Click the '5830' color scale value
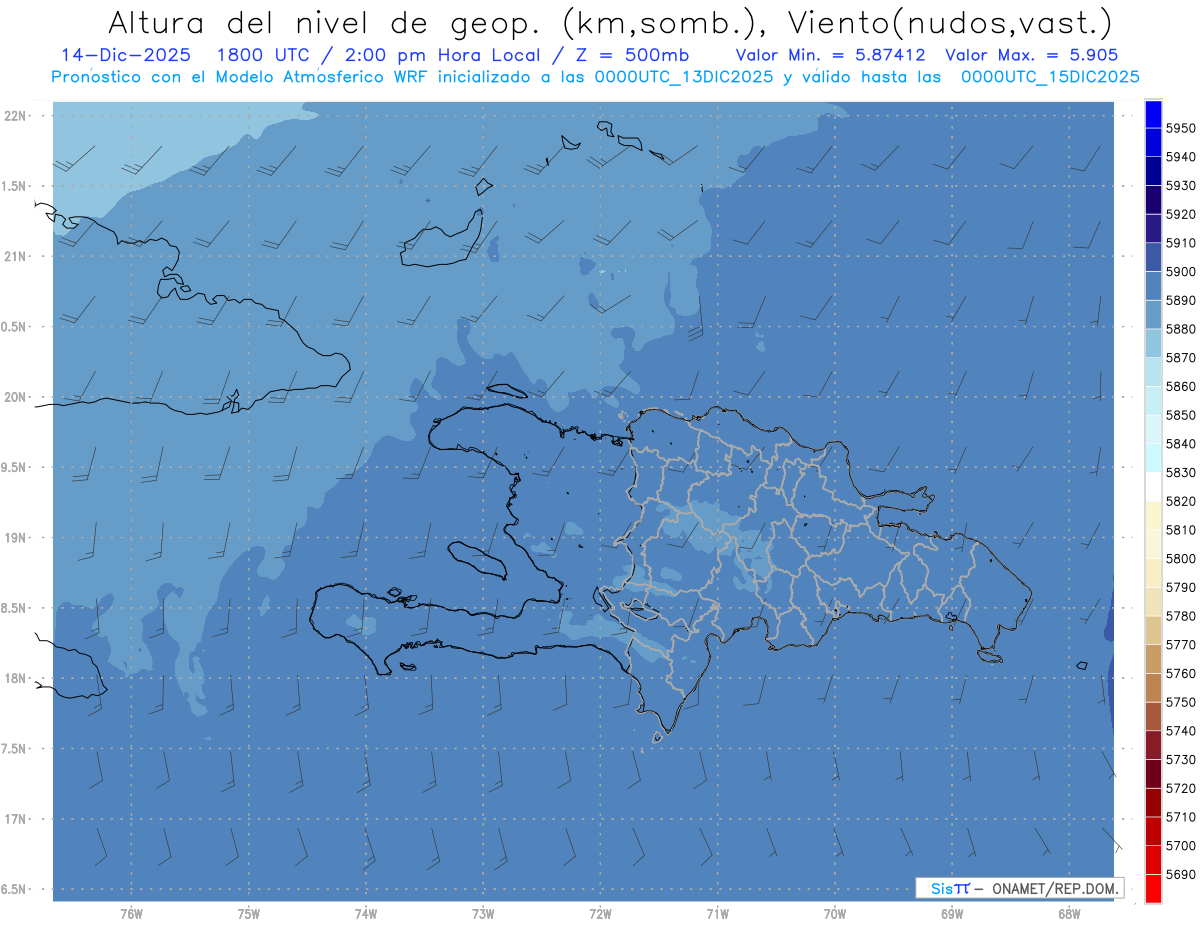 1180,473
